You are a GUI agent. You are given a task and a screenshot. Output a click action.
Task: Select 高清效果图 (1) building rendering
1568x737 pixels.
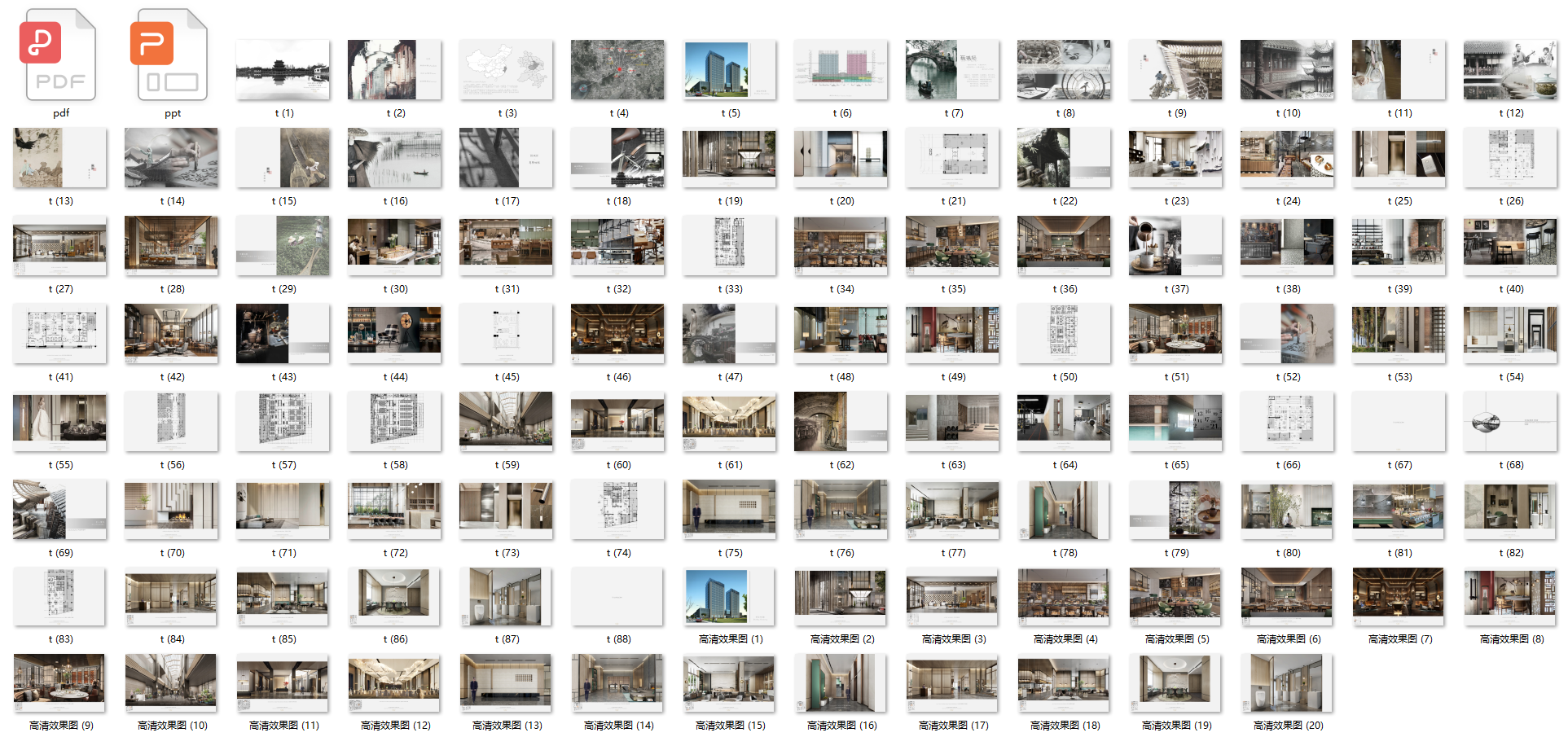729,596
